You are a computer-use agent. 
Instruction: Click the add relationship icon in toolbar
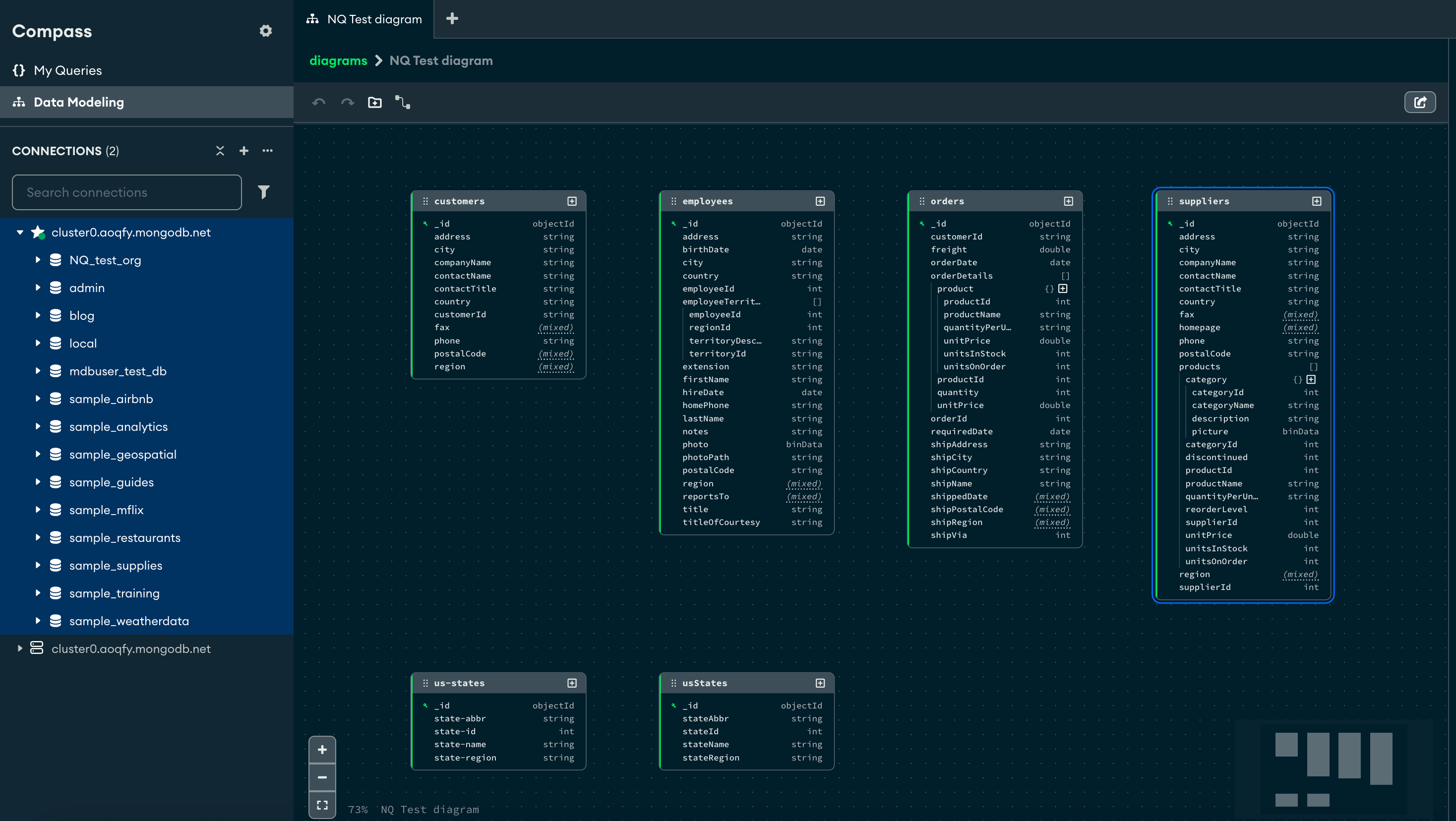pos(403,102)
